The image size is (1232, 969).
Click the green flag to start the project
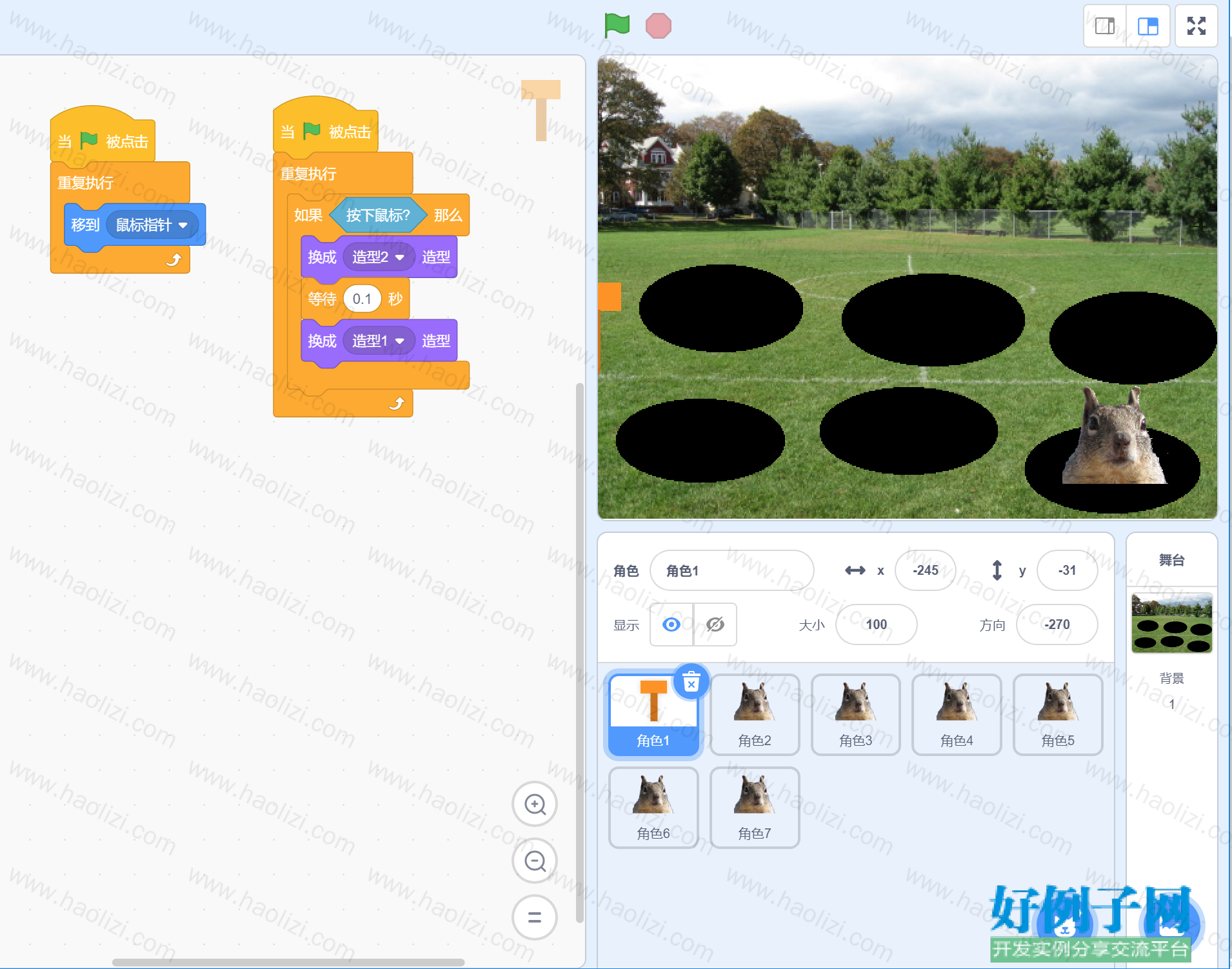coord(617,26)
